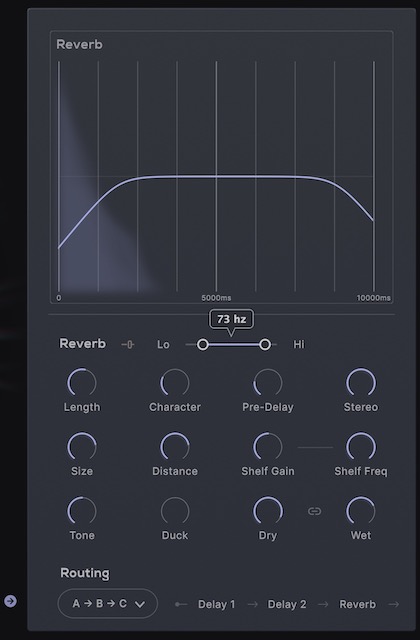
Task: Click the Tone knob
Action: click(82, 511)
